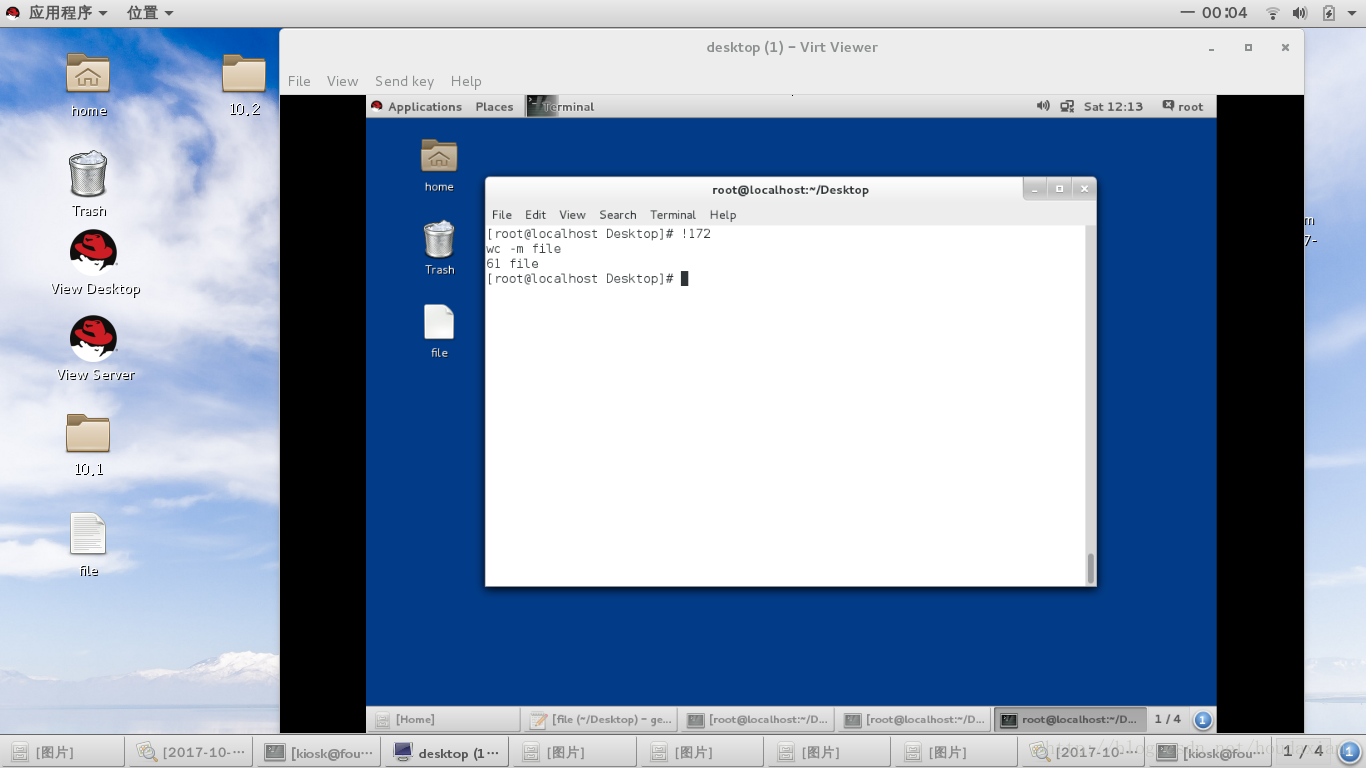Switch to gedit file window in guest taskbar
Image resolution: width=1366 pixels, height=768 pixels.
coord(600,719)
